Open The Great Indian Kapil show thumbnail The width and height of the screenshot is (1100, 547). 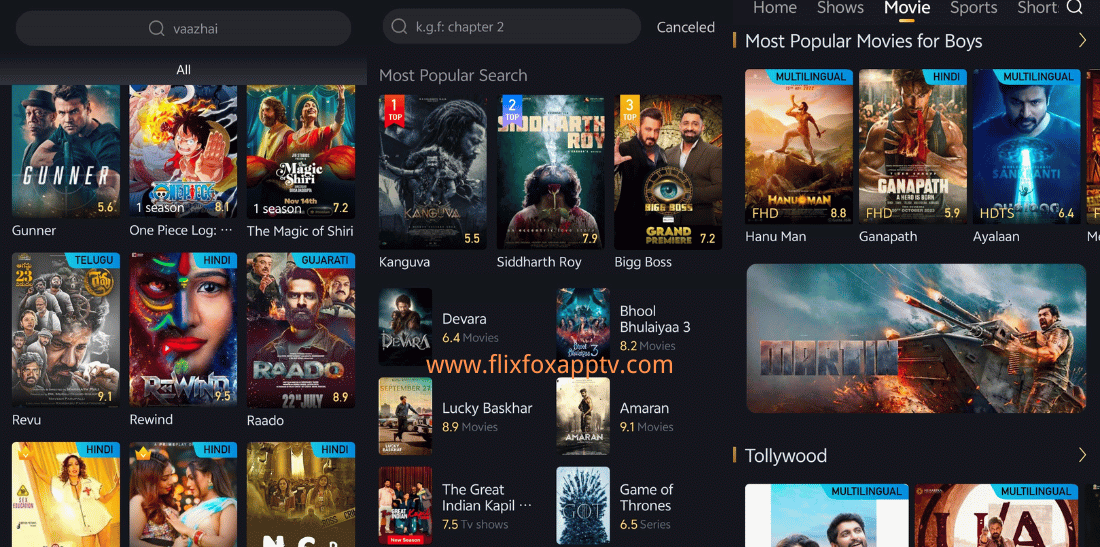405,506
